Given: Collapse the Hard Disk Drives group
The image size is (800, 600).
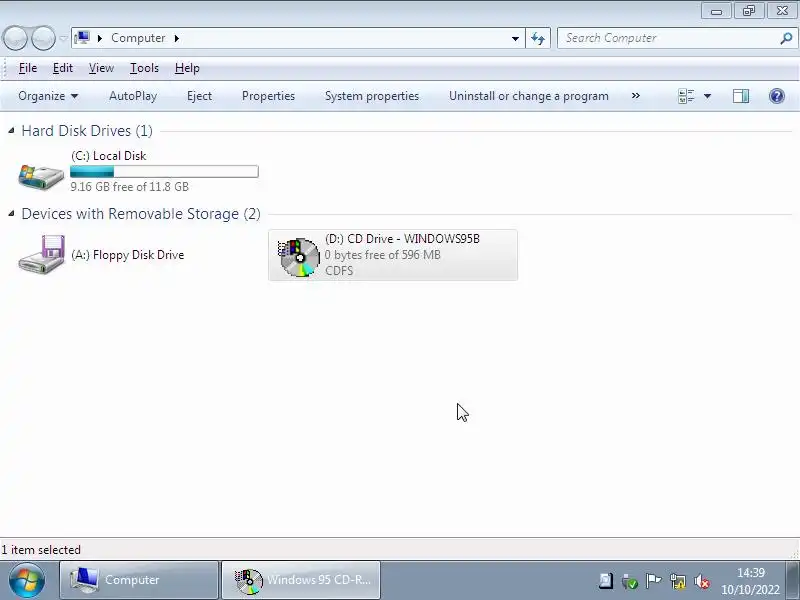Looking at the screenshot, I should tap(11, 131).
